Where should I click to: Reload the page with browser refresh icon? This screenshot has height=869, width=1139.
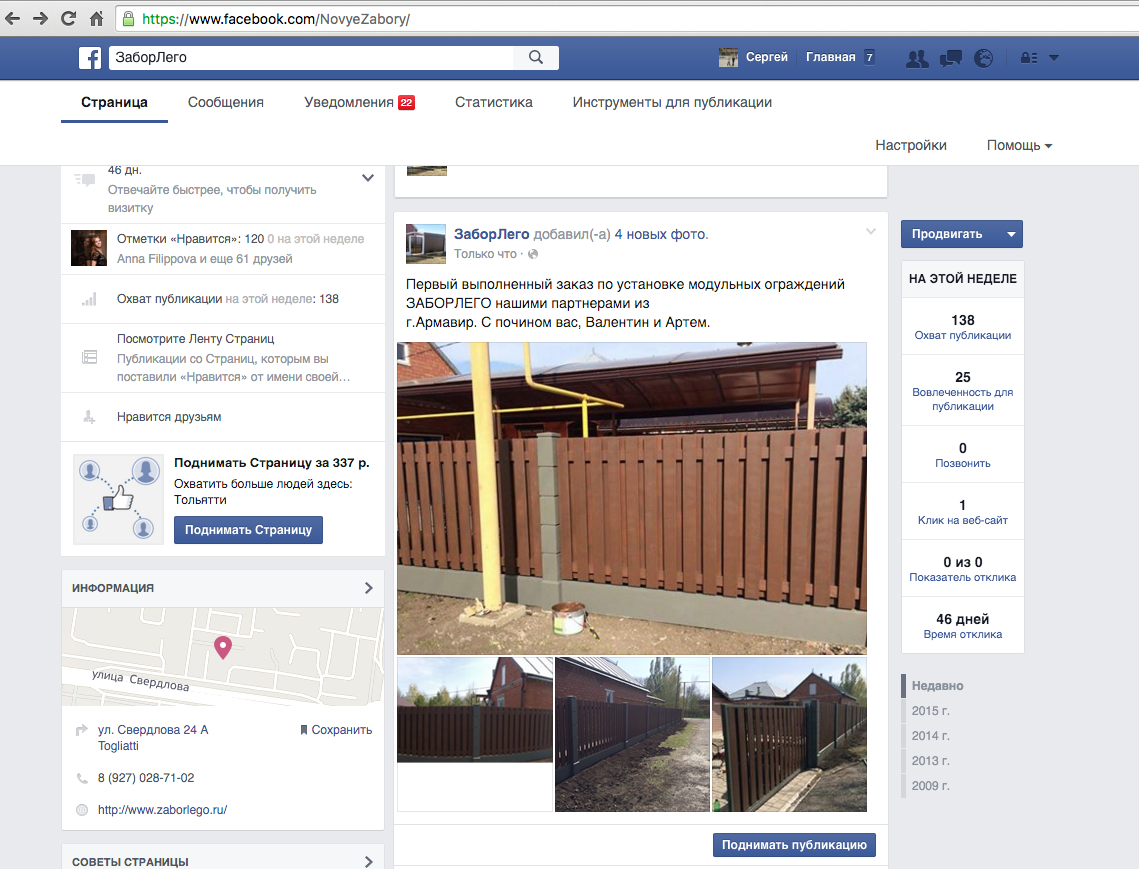tap(68, 18)
